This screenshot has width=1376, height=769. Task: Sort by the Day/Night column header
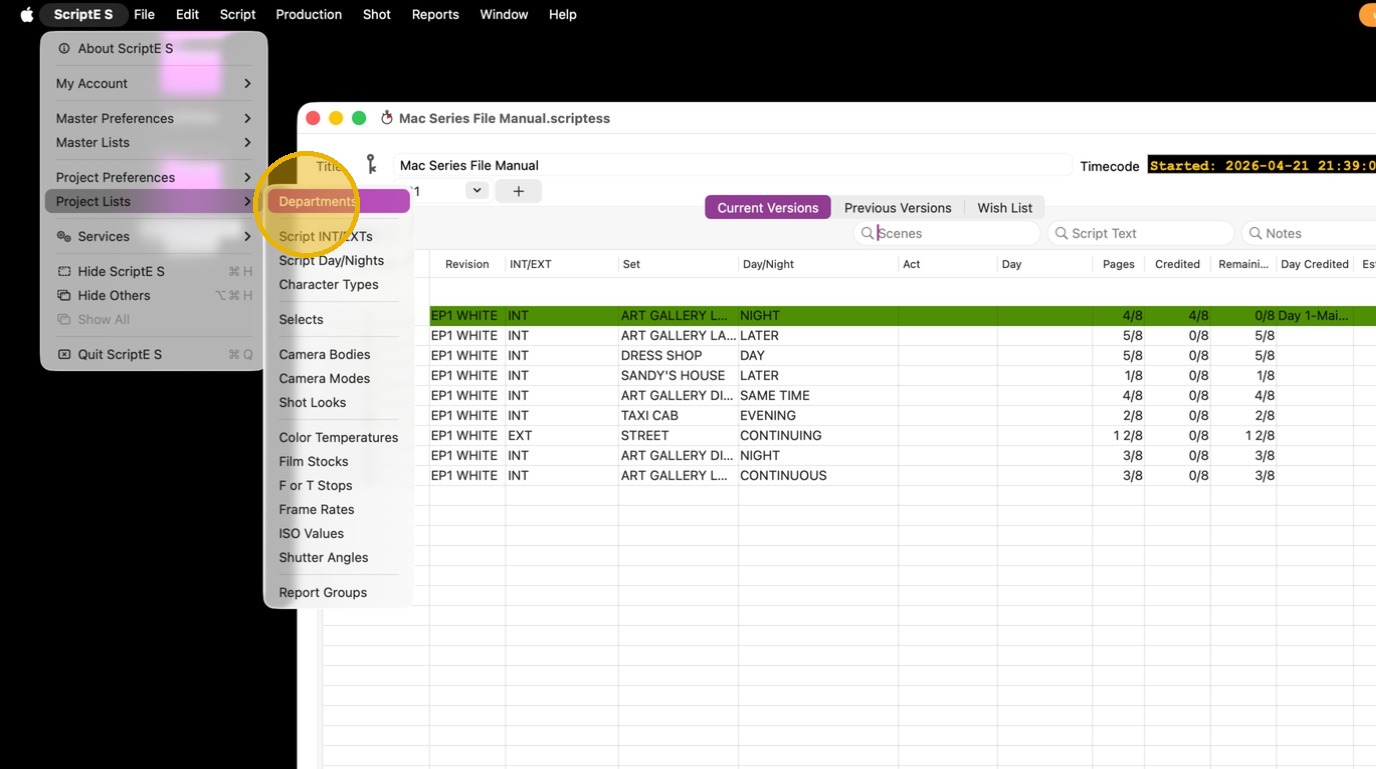pyautogui.click(x=818, y=264)
